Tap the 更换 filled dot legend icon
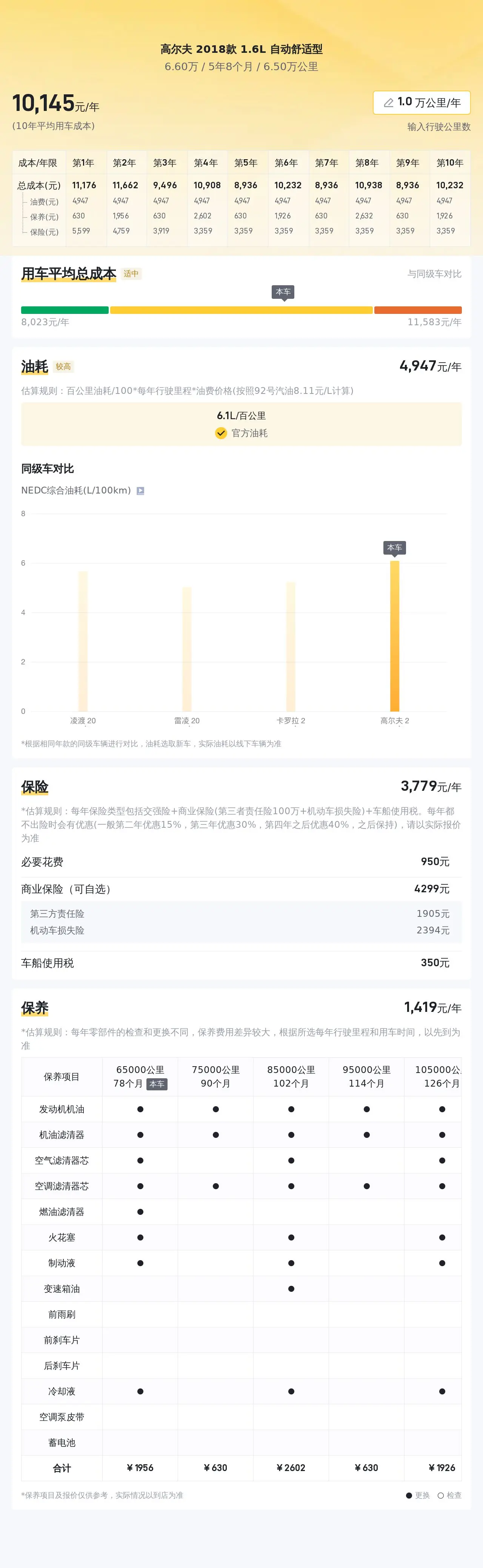 (409, 1495)
